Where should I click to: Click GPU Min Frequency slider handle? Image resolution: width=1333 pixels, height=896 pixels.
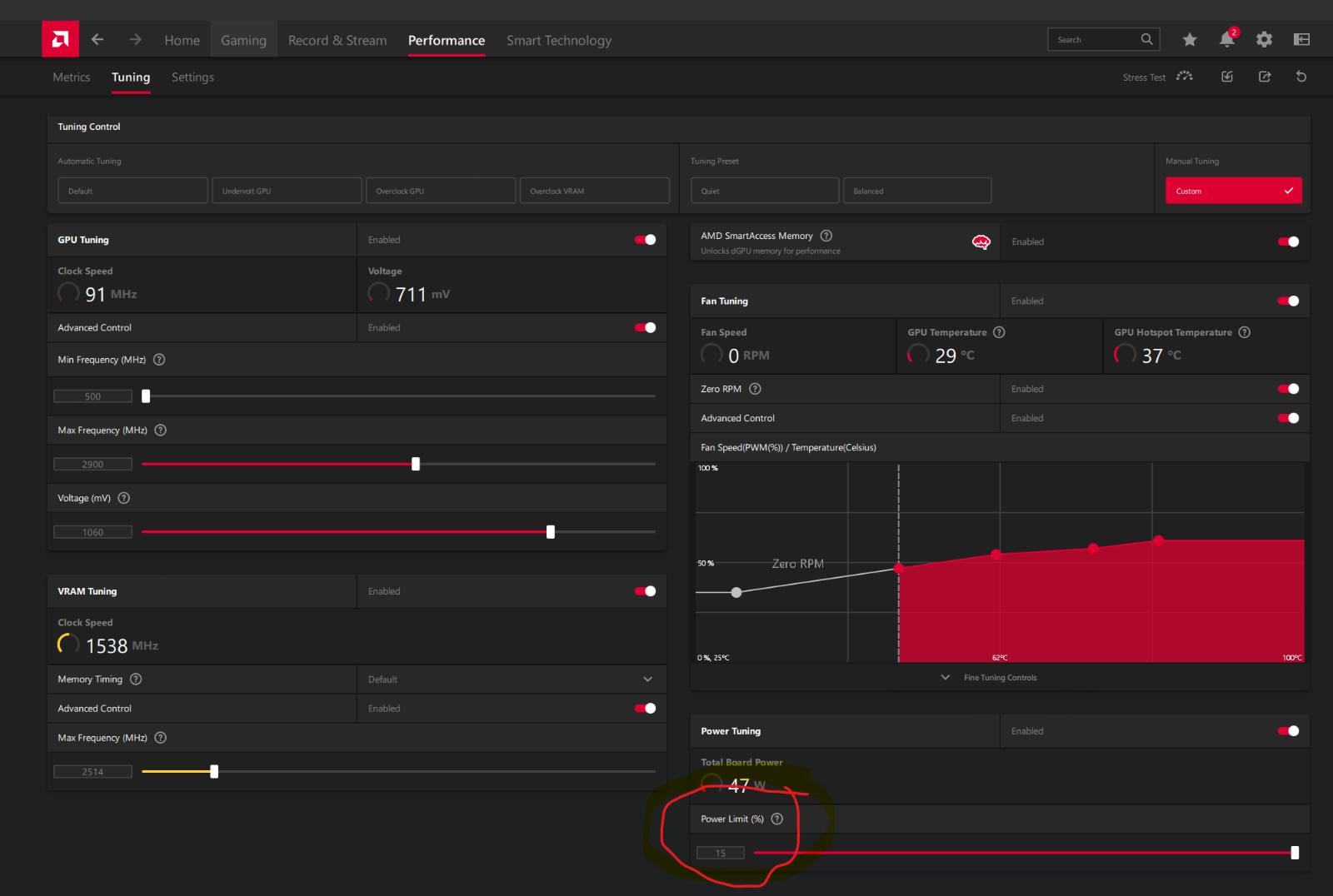[x=146, y=396]
